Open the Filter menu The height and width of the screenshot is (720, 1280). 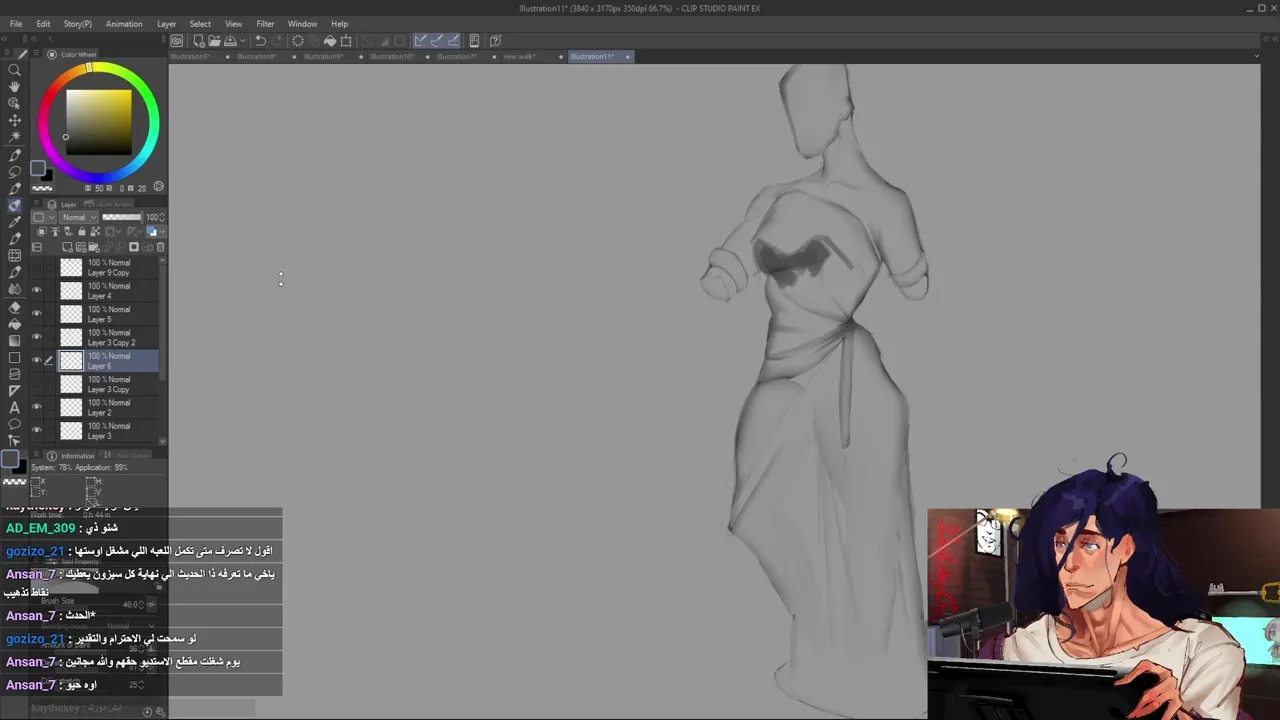click(x=265, y=24)
